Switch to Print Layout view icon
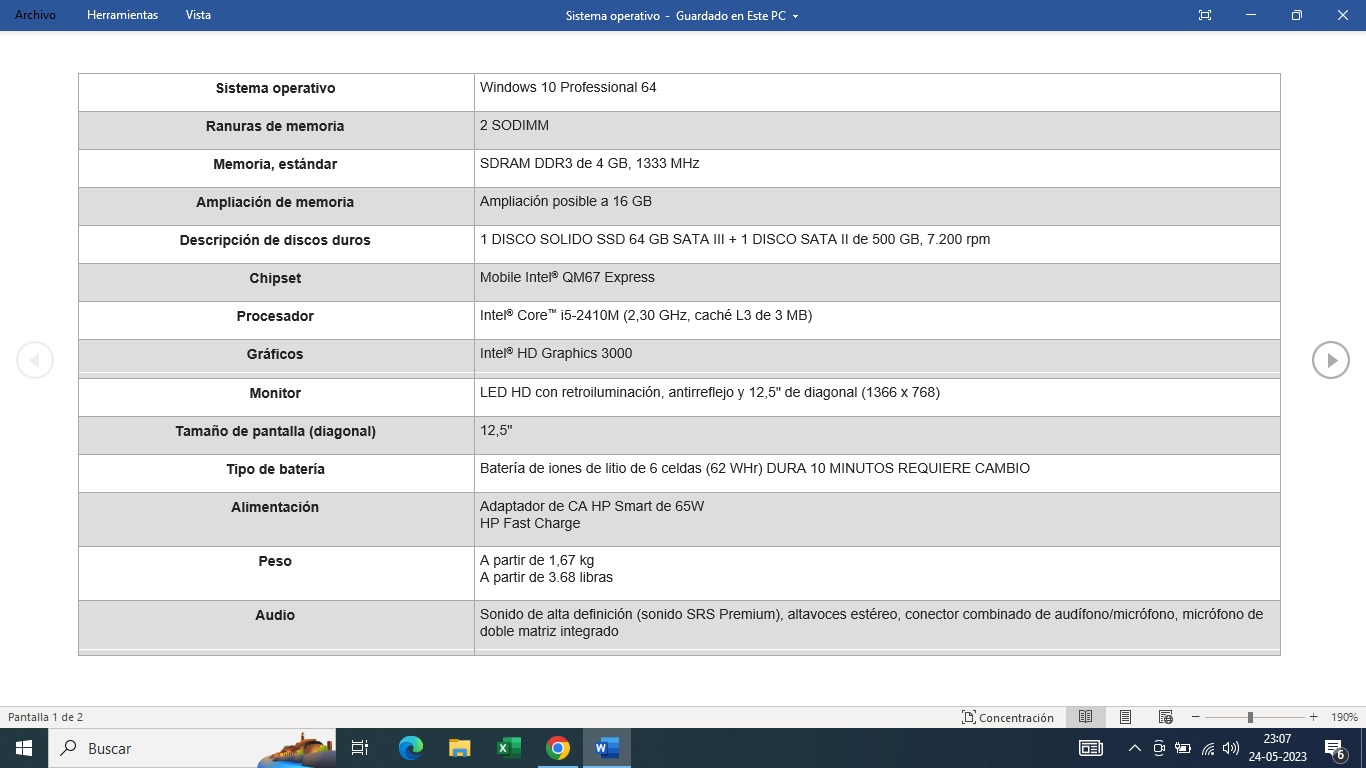Image resolution: width=1366 pixels, height=768 pixels. 1125,717
